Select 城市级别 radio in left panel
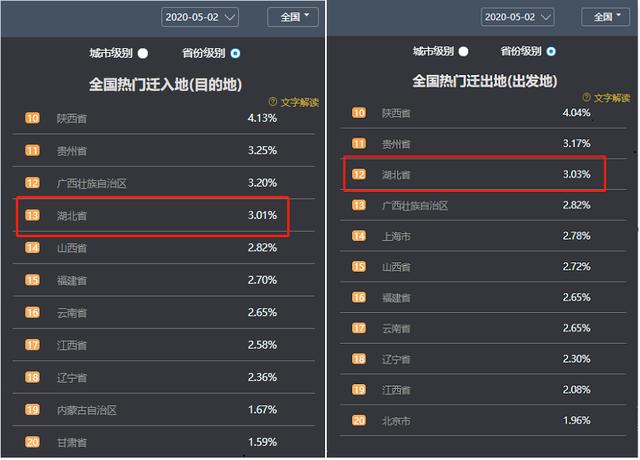This screenshot has width=640, height=460. tap(143, 53)
